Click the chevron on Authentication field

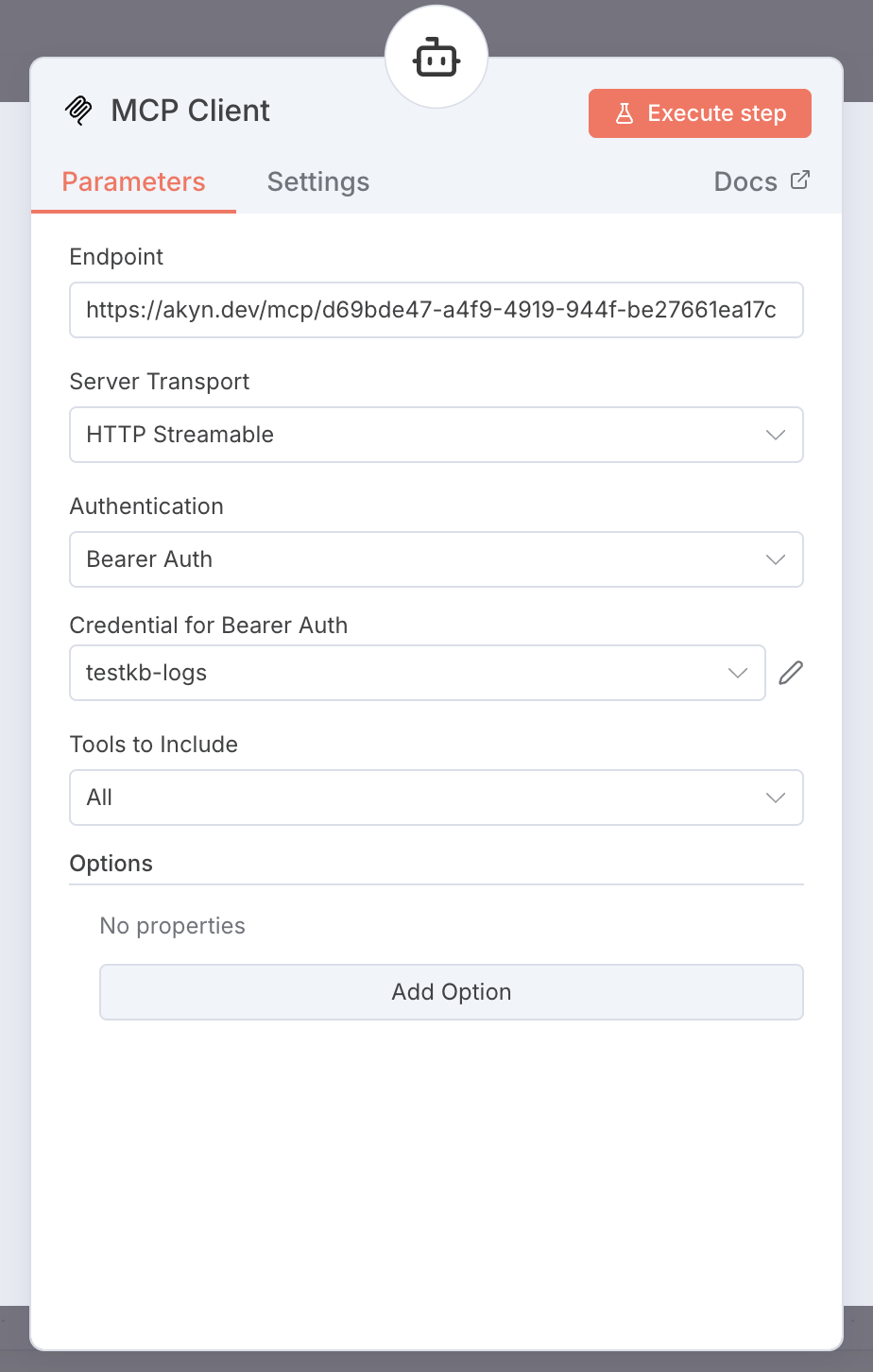[x=775, y=559]
